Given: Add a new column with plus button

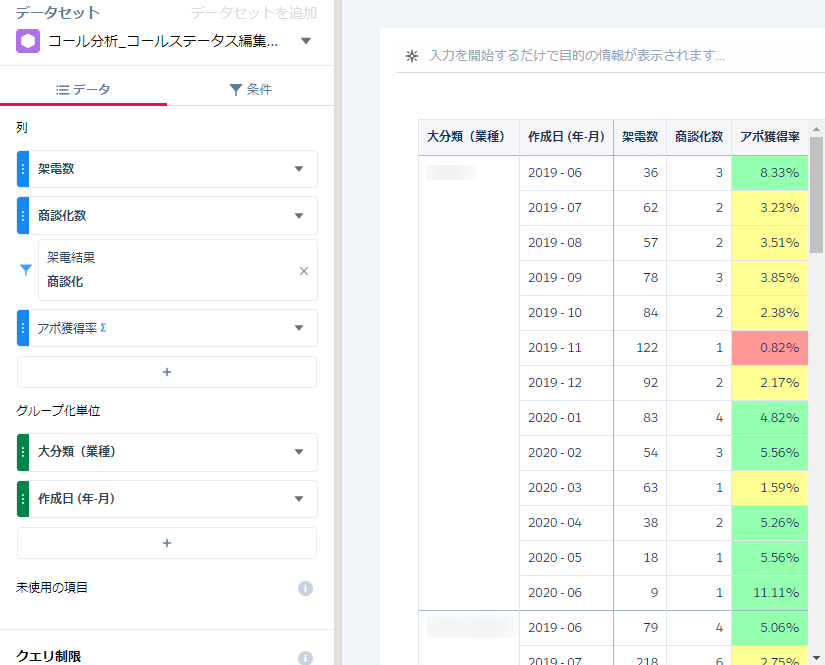Looking at the screenshot, I should pyautogui.click(x=167, y=372).
